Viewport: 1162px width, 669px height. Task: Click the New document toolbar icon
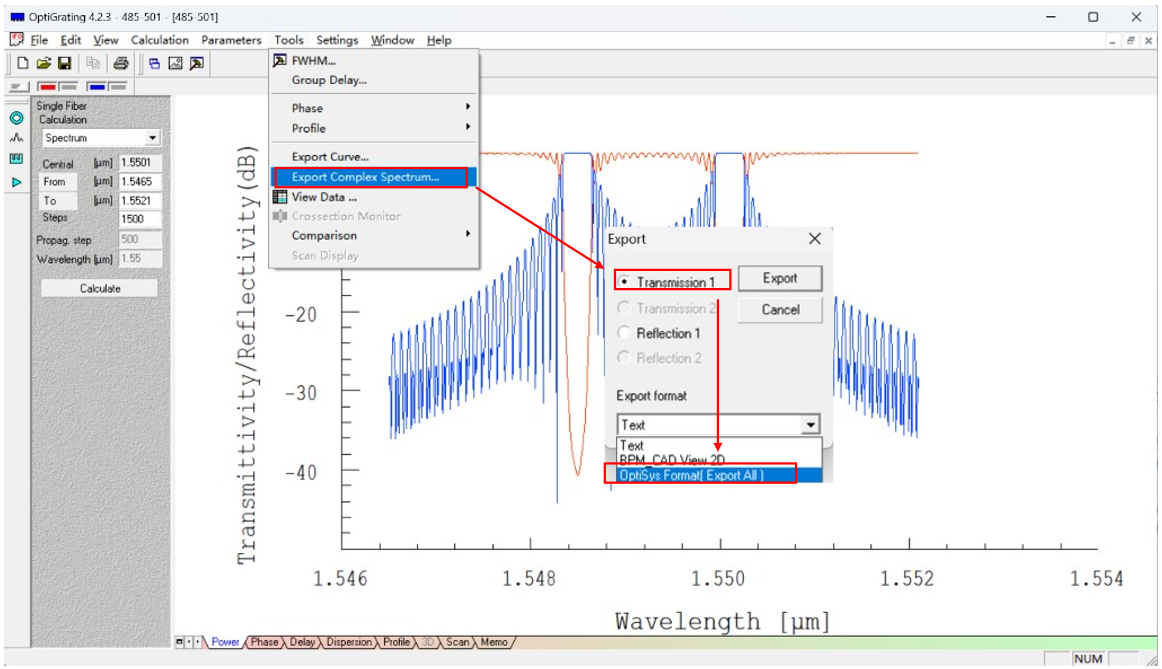(x=23, y=63)
